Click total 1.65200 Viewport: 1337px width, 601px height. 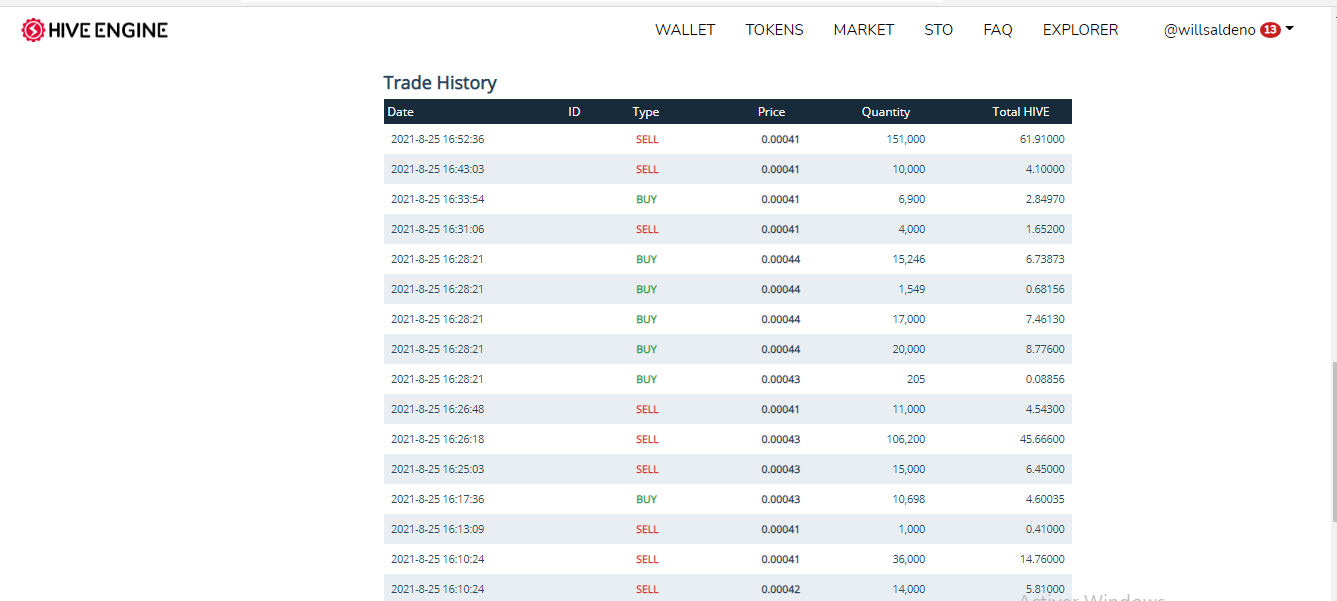tap(1045, 229)
